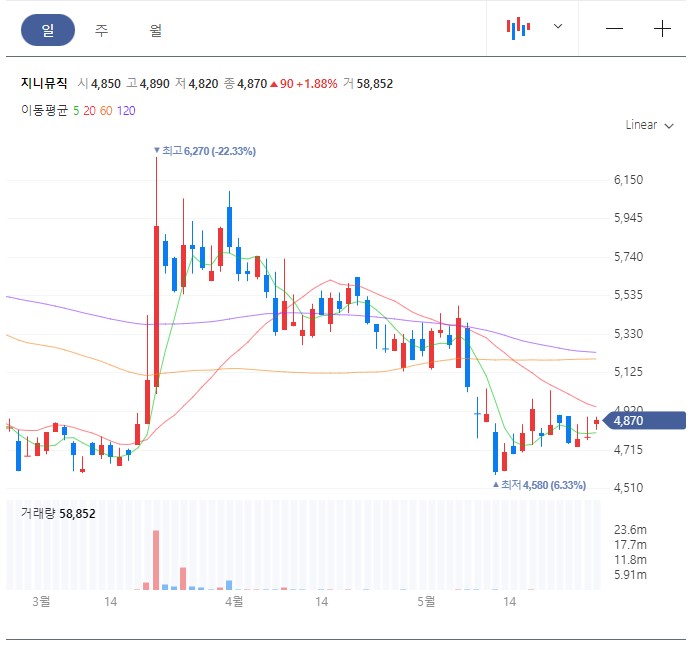This screenshot has width=697, height=651.
Task: Toggle the 5-day moving average line
Action: pyautogui.click(x=76, y=111)
